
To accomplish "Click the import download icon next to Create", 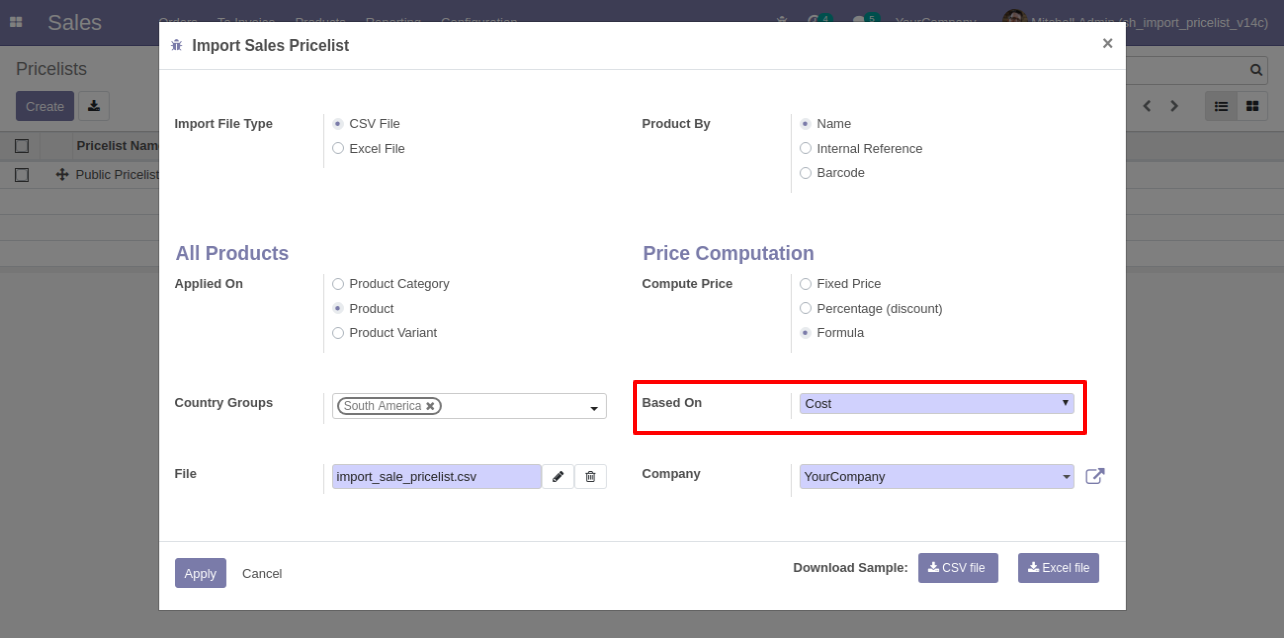I will pyautogui.click(x=94, y=106).
